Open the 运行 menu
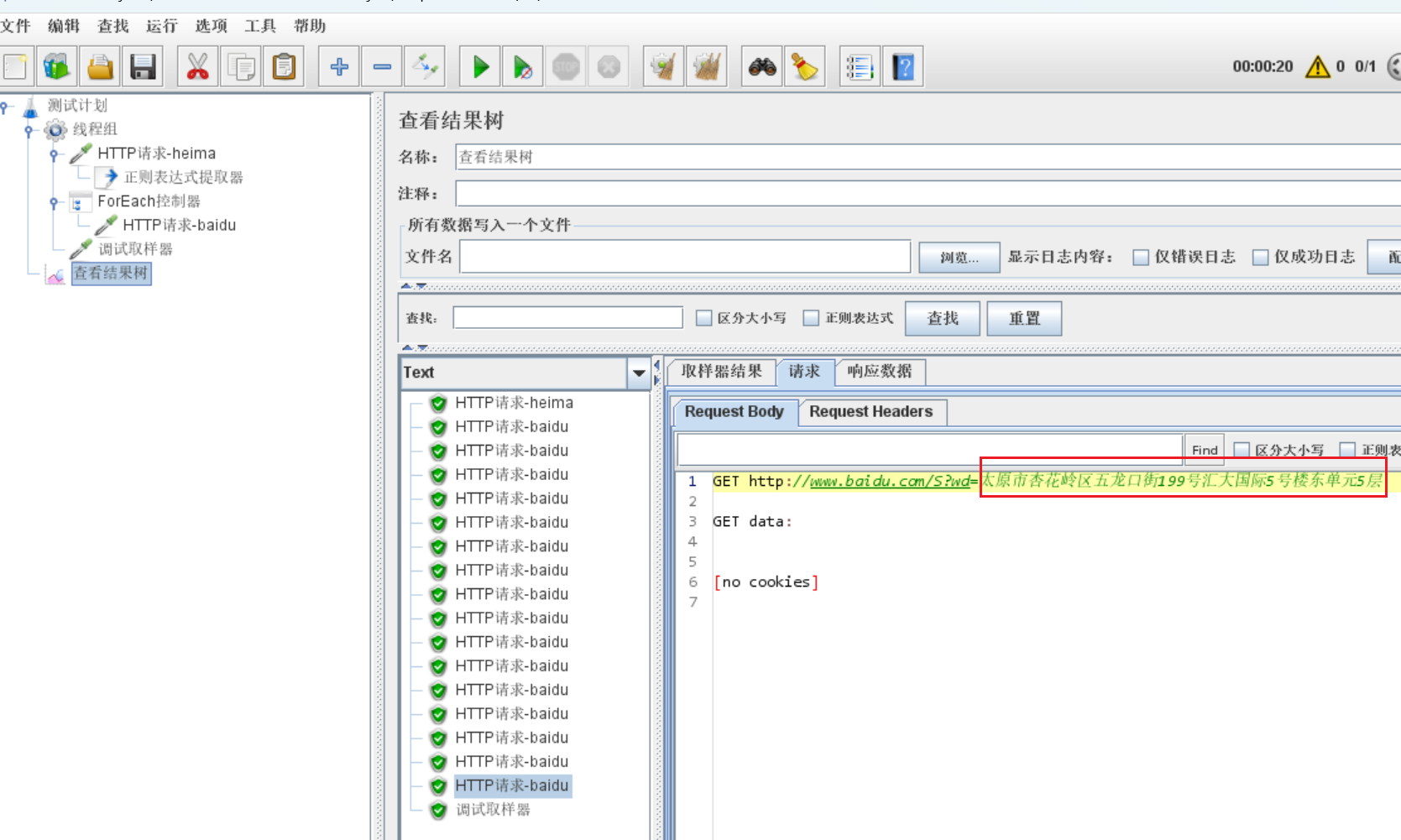The height and width of the screenshot is (840, 1401). (x=162, y=26)
